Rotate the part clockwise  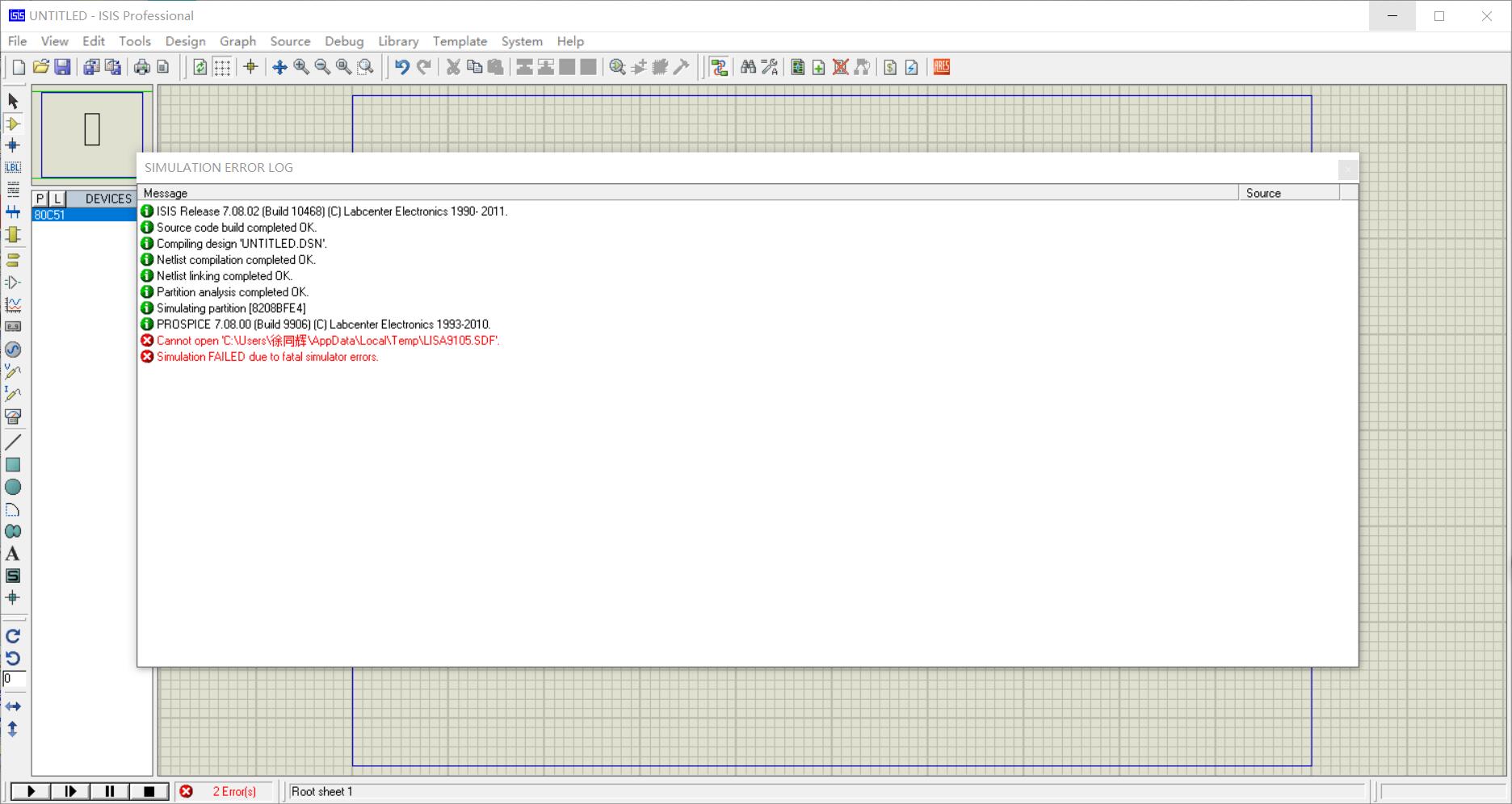coord(13,636)
